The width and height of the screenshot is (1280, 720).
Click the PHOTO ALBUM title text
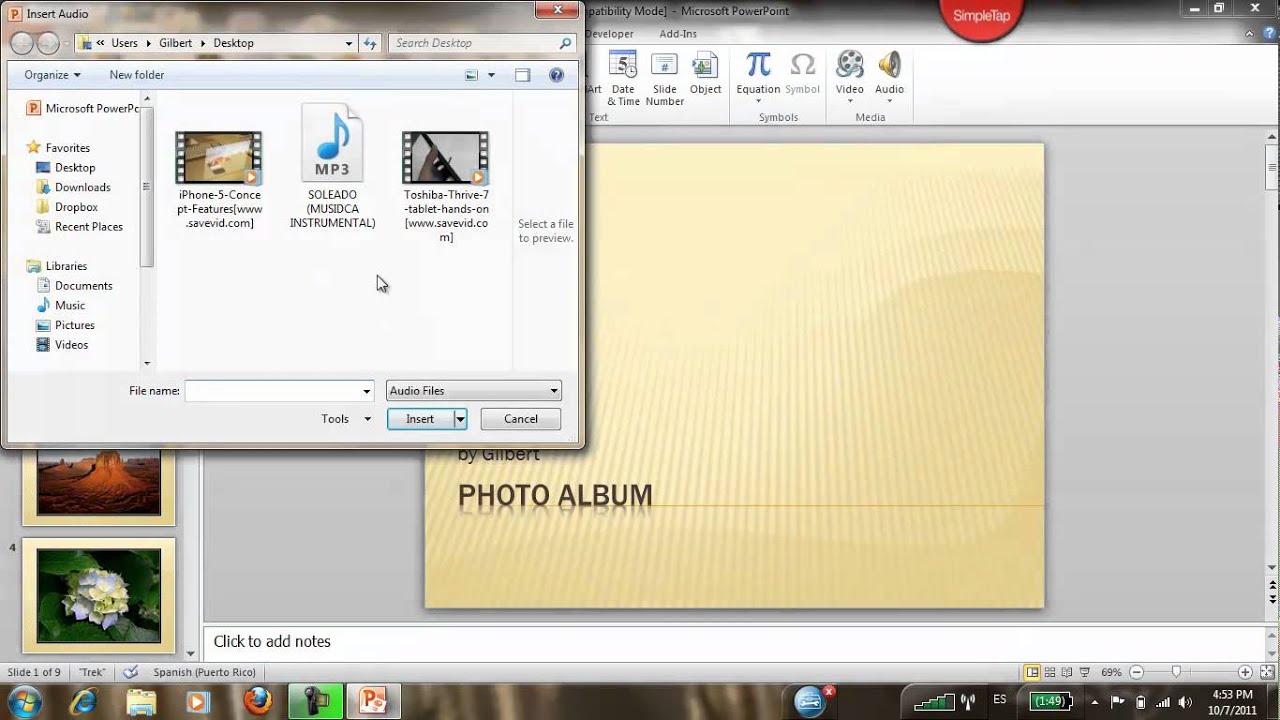[x=555, y=496]
